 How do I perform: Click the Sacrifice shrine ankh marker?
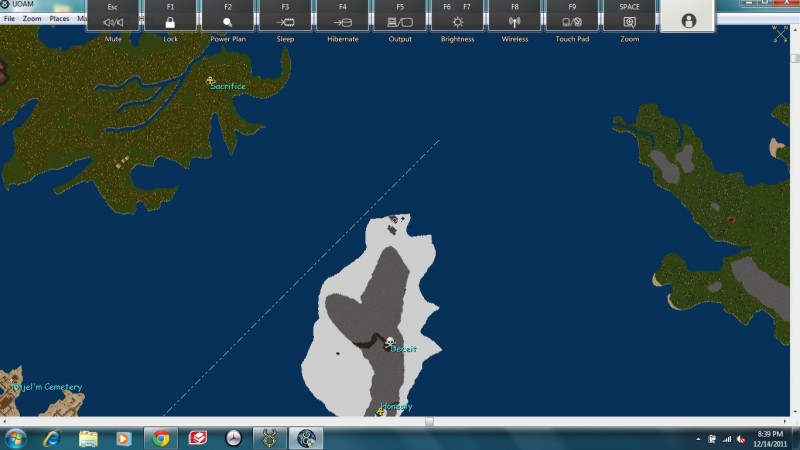point(210,80)
